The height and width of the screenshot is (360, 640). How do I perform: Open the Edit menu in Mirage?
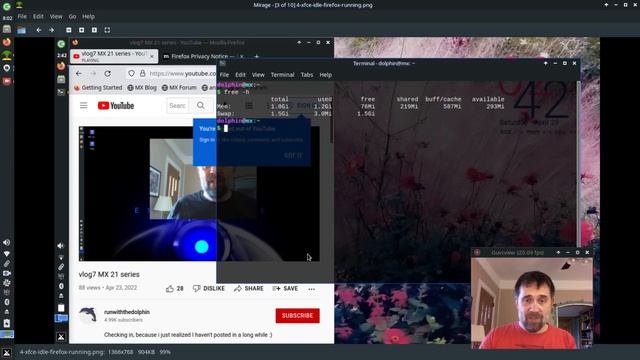tap(38, 17)
